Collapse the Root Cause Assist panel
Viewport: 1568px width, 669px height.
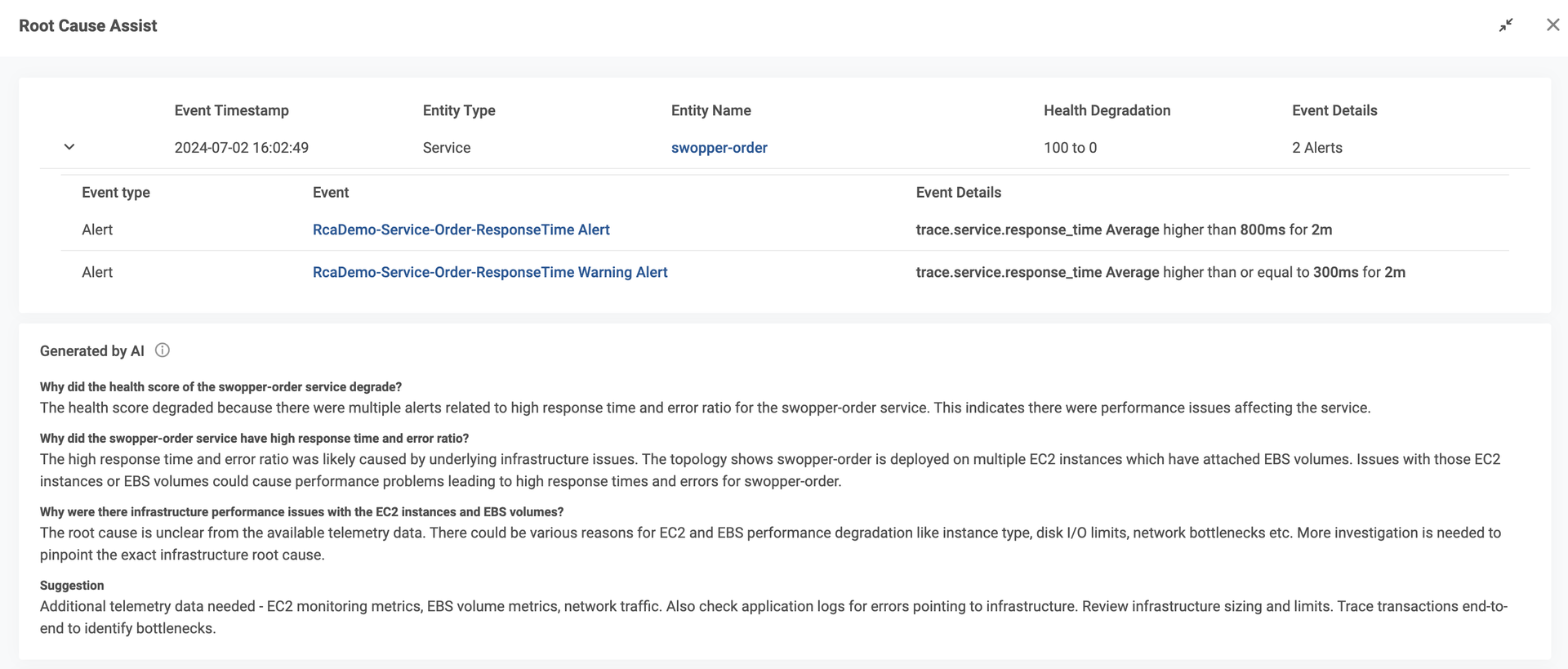[1505, 25]
